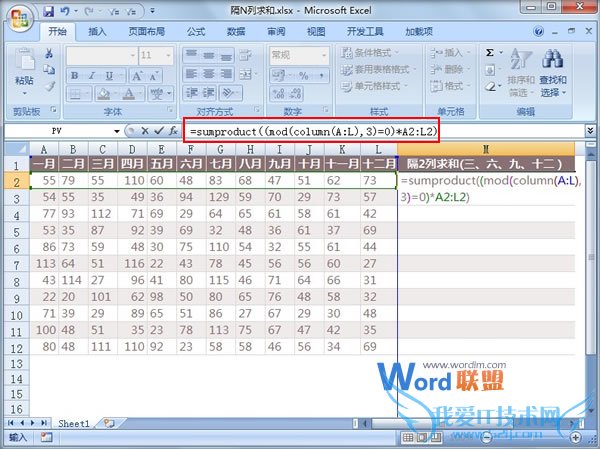Open 套用表格格式 table styles
The image size is (600, 449).
point(378,69)
